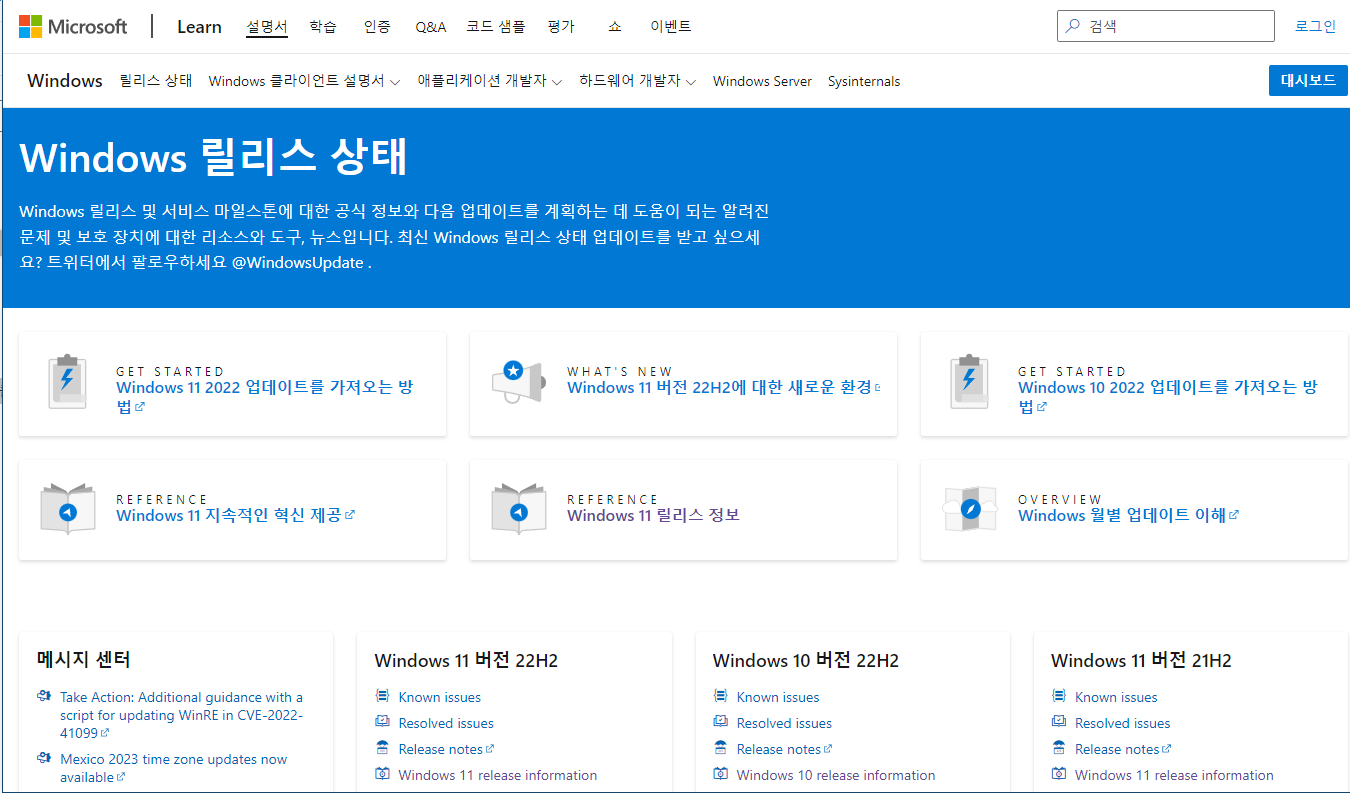Click the search magnifier icon
The width and height of the screenshot is (1350, 793).
coord(1073,26)
